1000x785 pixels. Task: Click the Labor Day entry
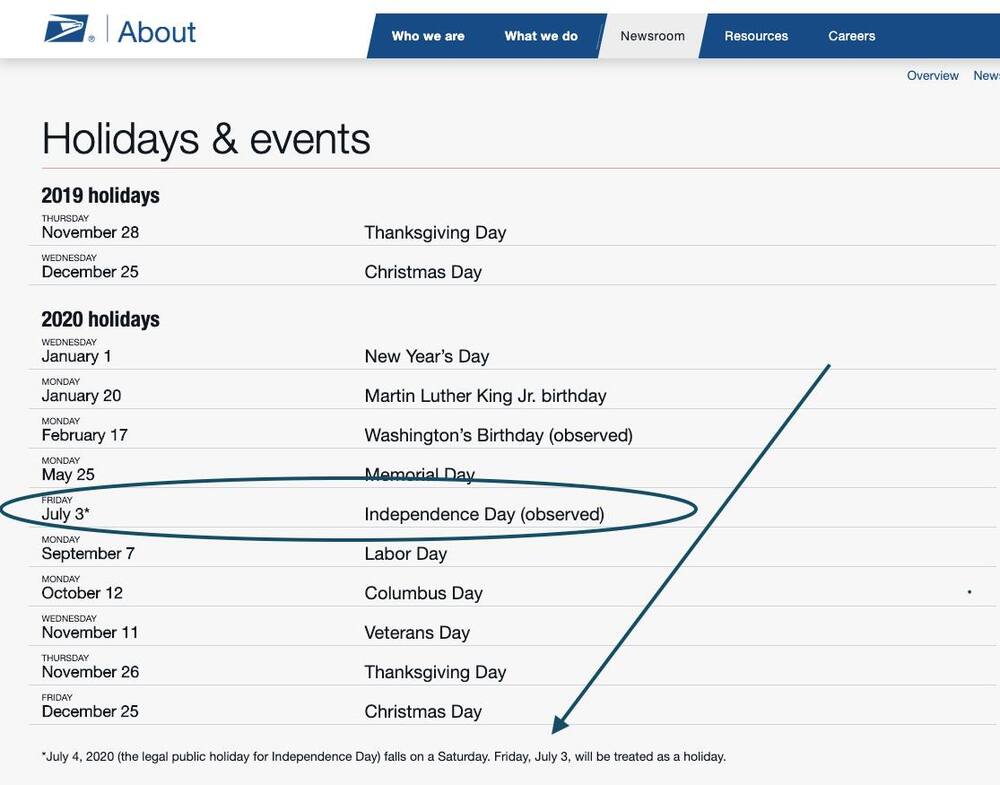[406, 554]
